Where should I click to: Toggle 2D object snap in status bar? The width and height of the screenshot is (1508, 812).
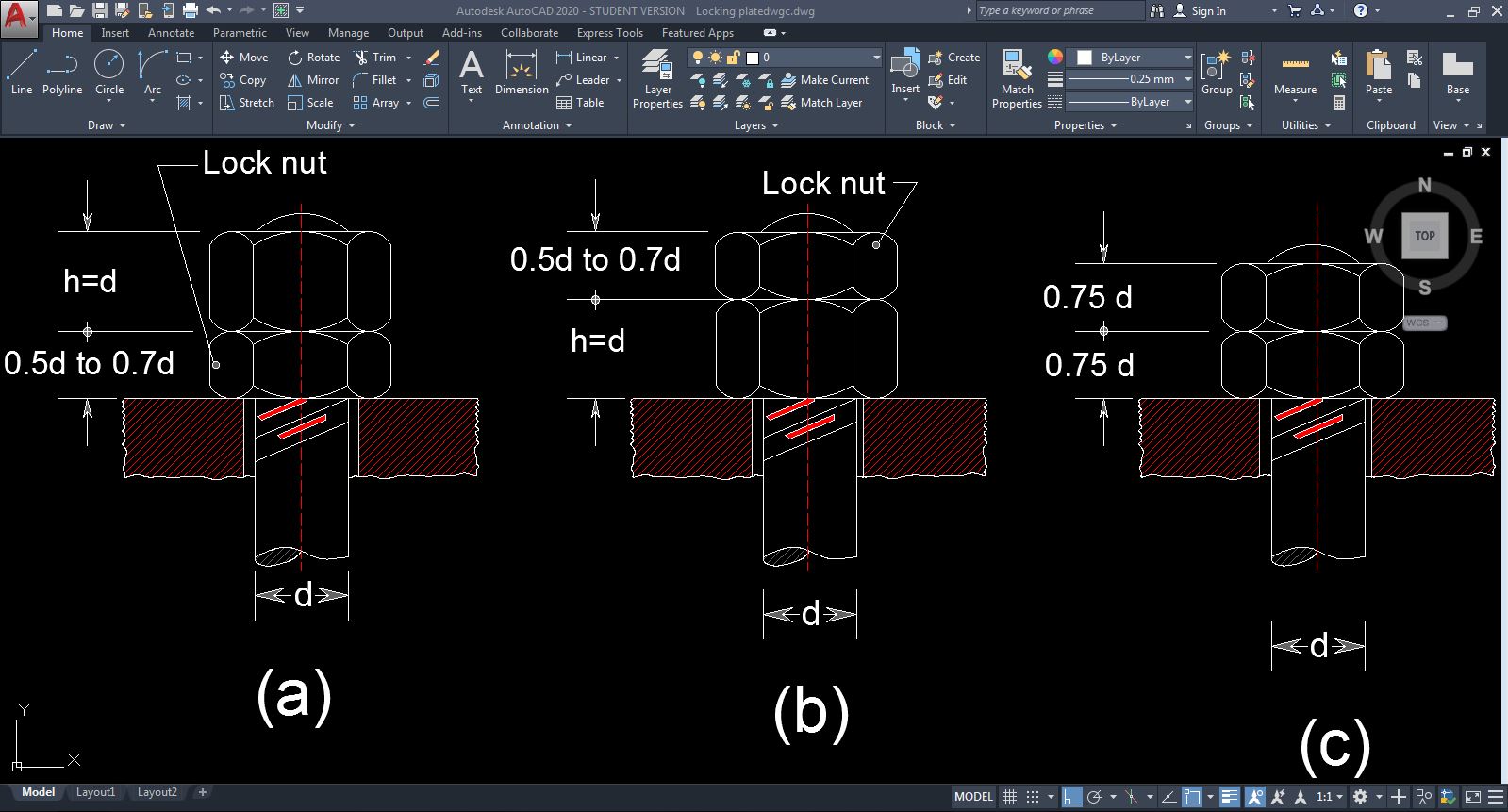[1192, 797]
